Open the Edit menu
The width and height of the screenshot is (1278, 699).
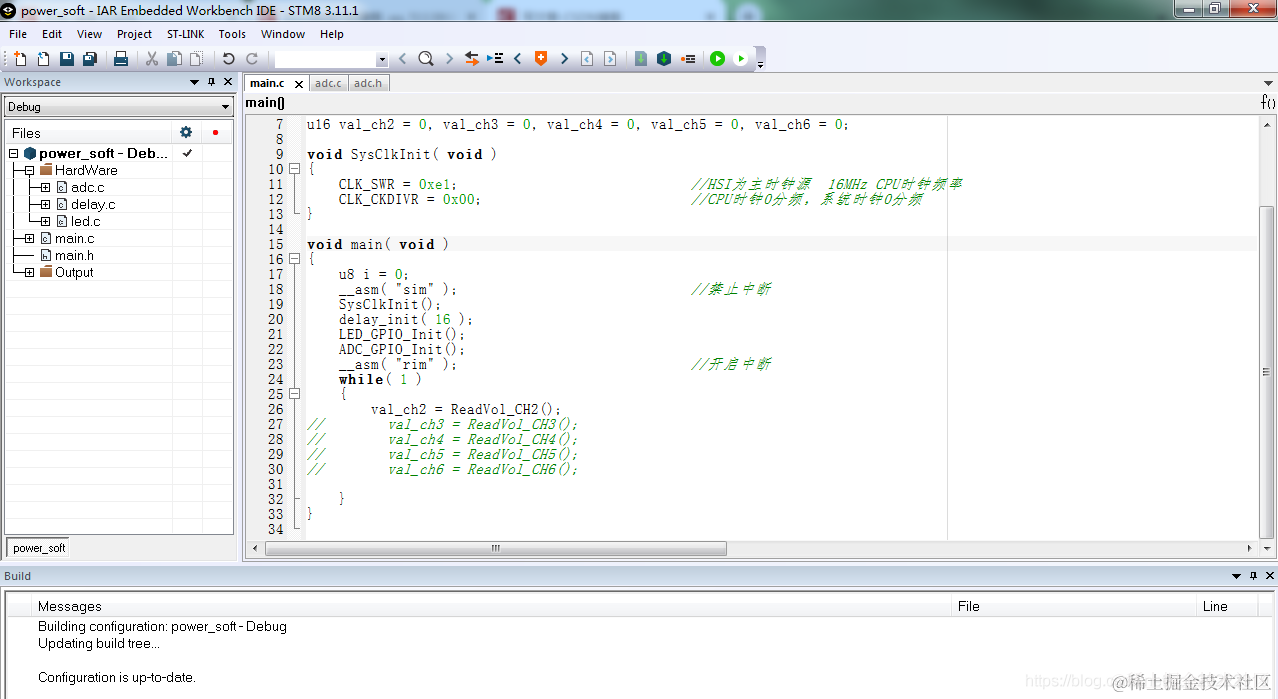pos(52,34)
